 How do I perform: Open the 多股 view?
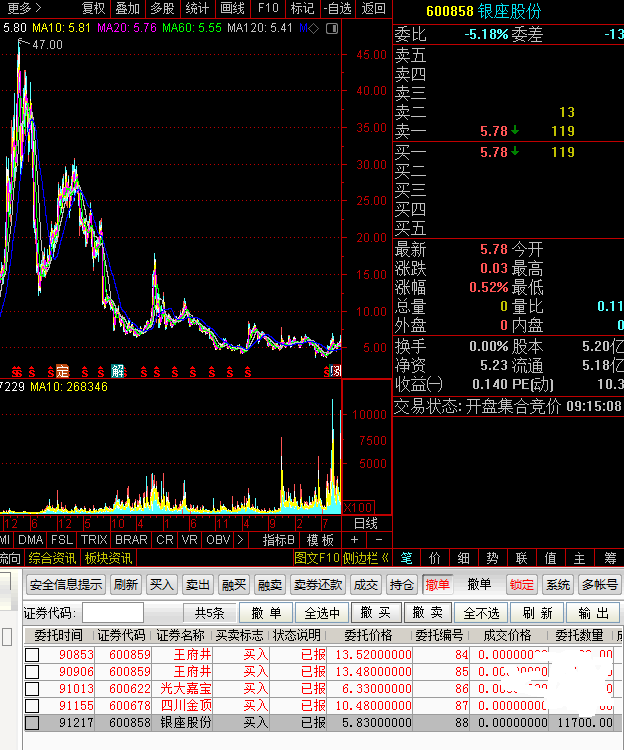[x=163, y=8]
